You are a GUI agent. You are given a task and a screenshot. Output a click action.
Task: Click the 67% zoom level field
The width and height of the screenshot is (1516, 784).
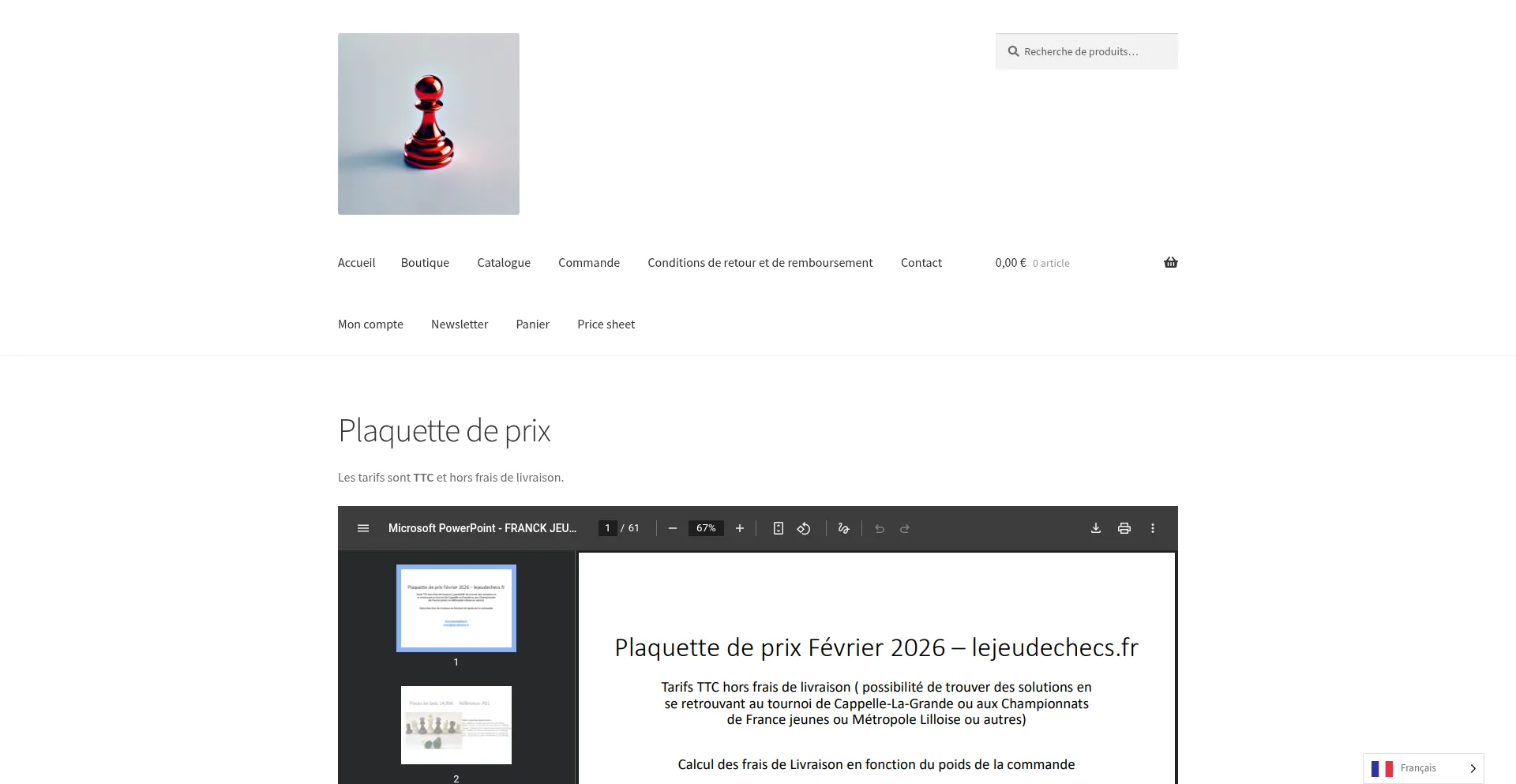706,528
